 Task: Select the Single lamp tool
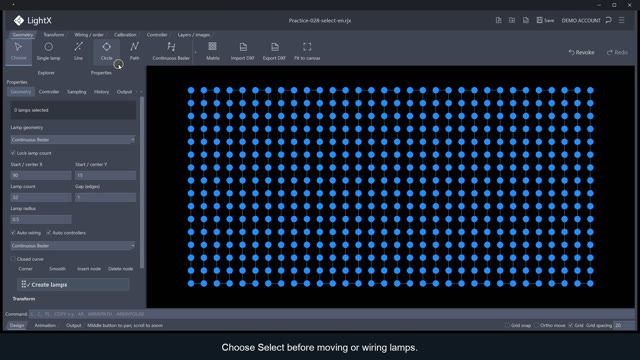coord(48,51)
